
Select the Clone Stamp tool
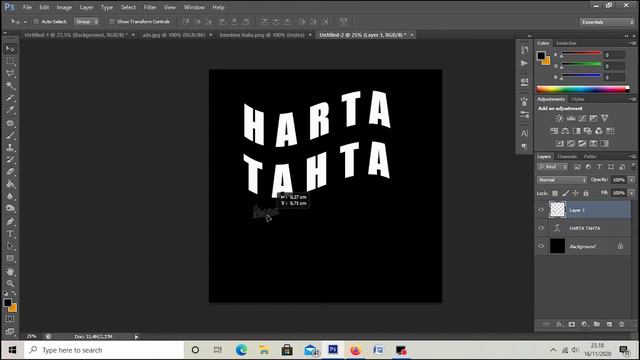pyautogui.click(x=10, y=147)
